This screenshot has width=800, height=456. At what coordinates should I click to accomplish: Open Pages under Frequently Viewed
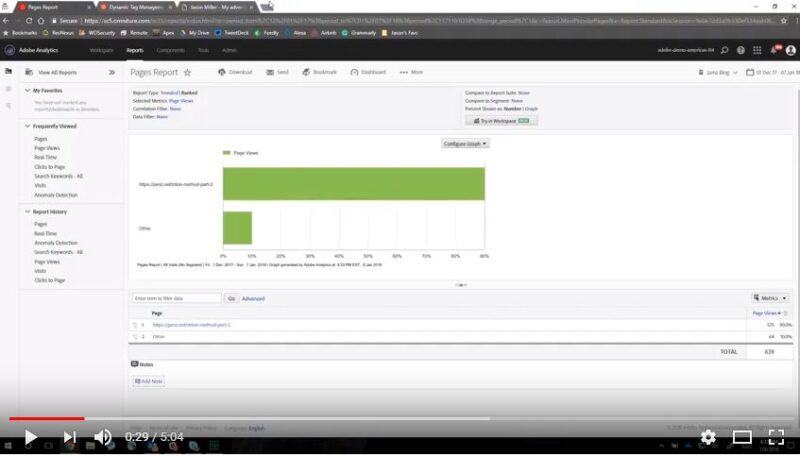pos(41,139)
